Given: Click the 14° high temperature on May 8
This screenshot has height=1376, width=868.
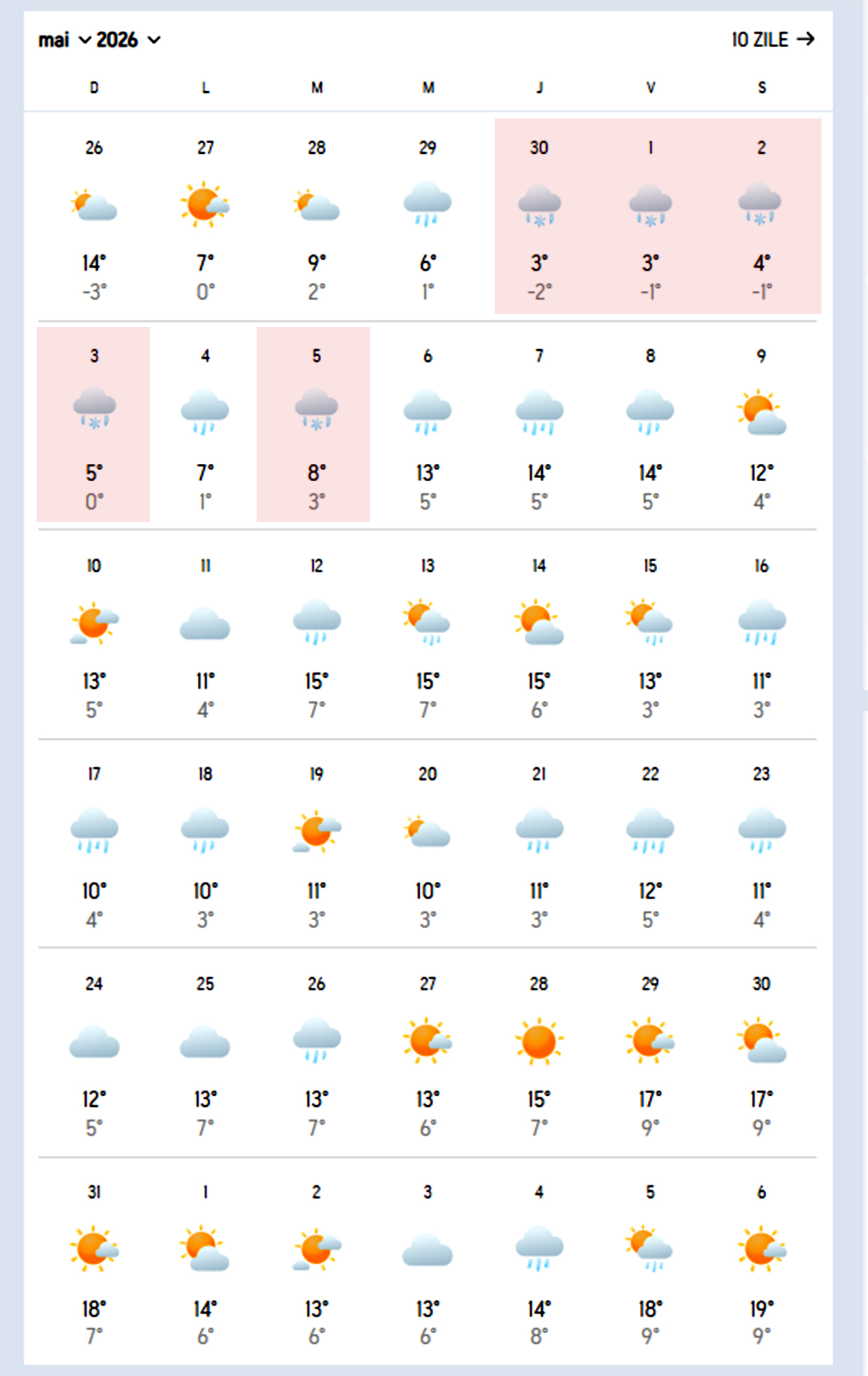Looking at the screenshot, I should tap(650, 473).
